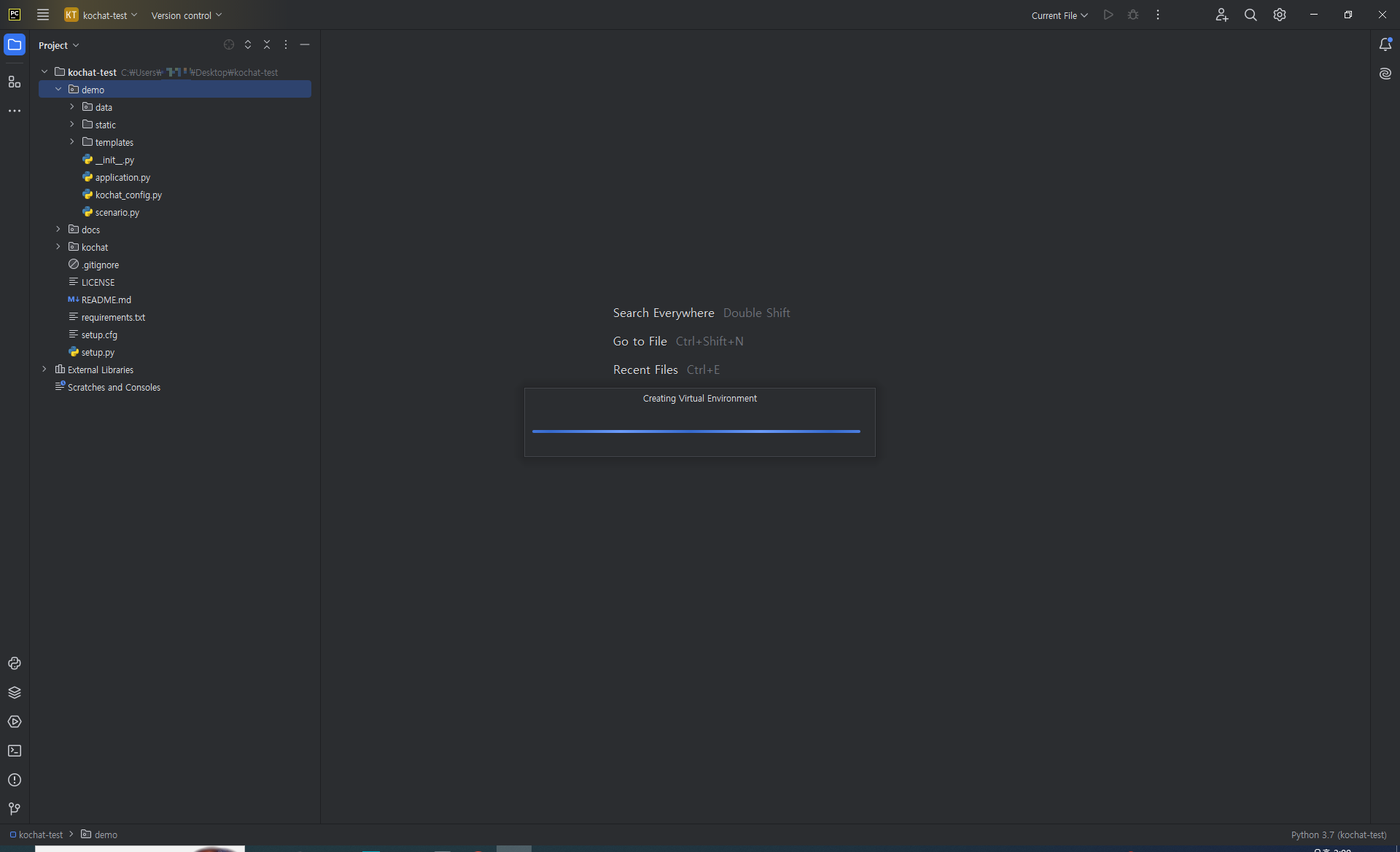
Task: Collapse the demo folder
Action: click(x=58, y=89)
